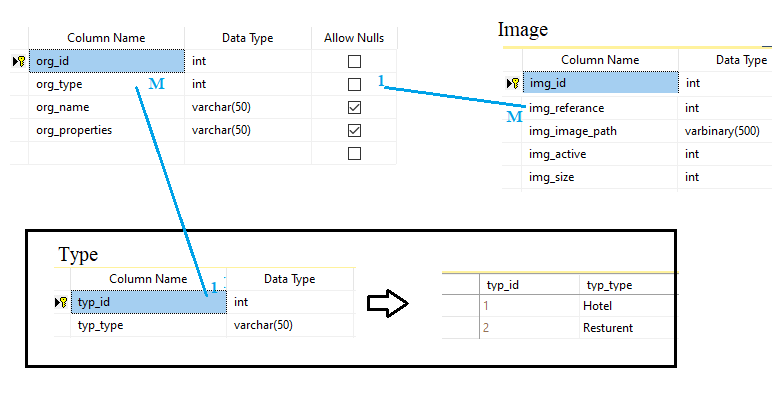Select the Hotel value cell
The image size is (772, 395).
626,306
